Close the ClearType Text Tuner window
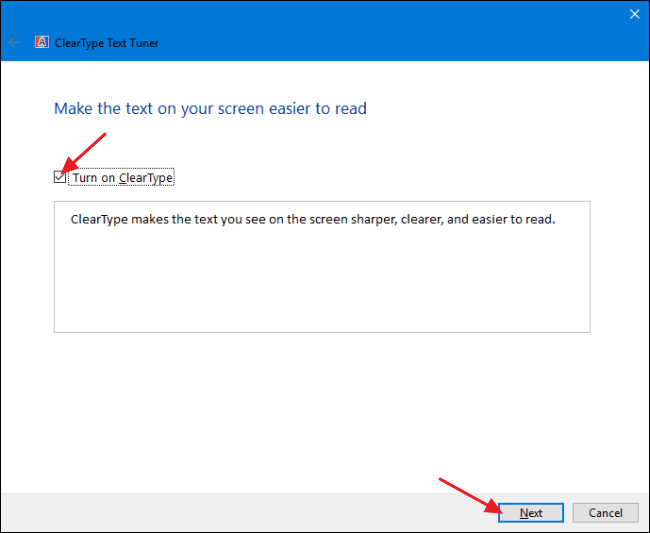650x533 pixels. coord(634,14)
